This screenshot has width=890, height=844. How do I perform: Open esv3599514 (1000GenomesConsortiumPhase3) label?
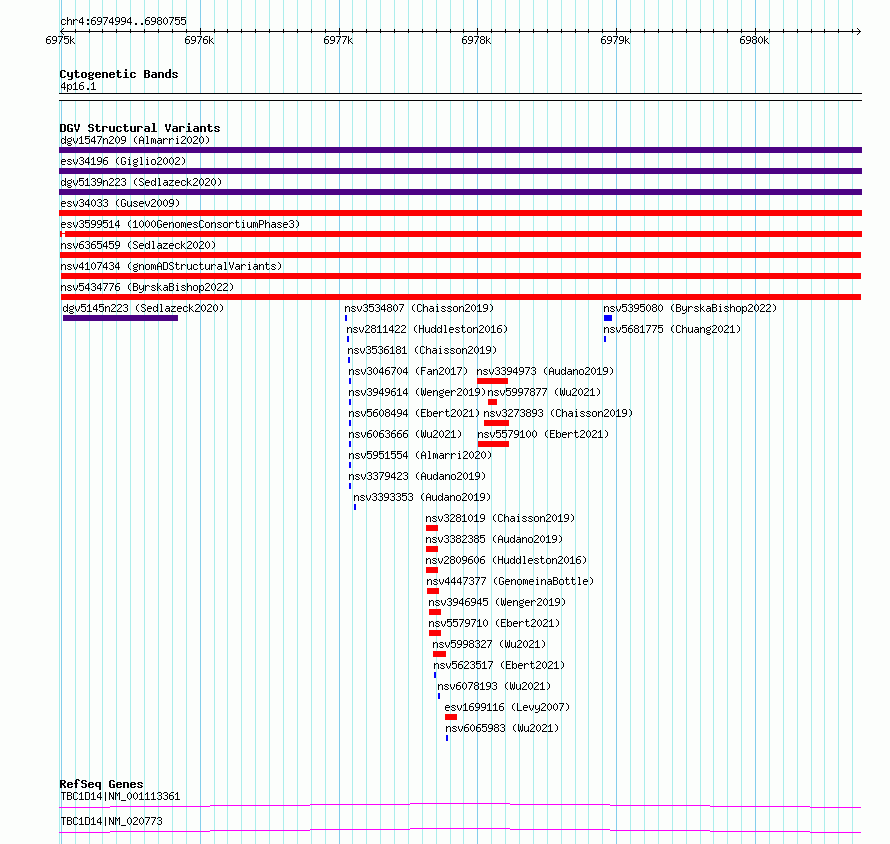180,224
